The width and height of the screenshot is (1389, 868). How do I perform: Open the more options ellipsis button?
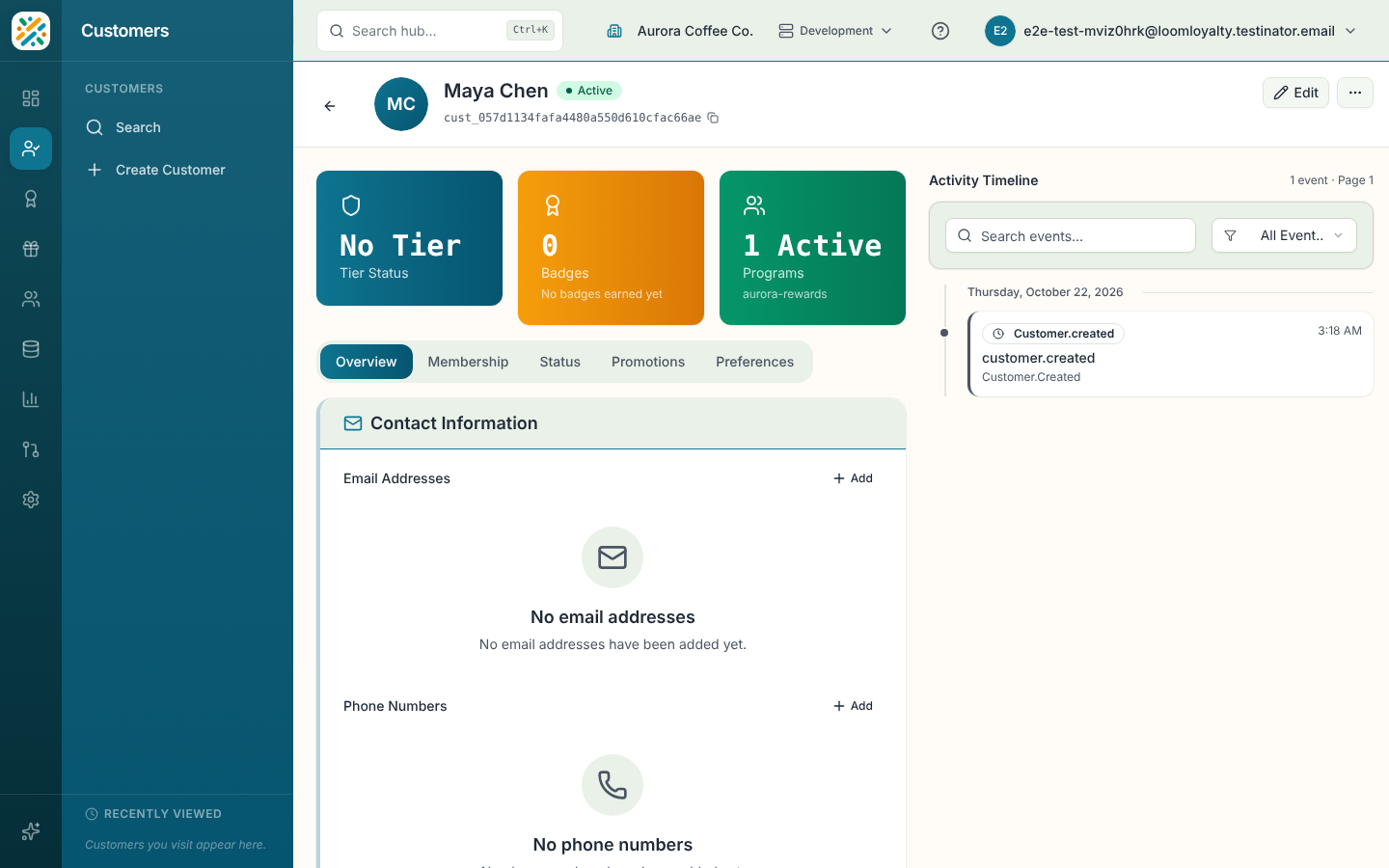coord(1355,93)
